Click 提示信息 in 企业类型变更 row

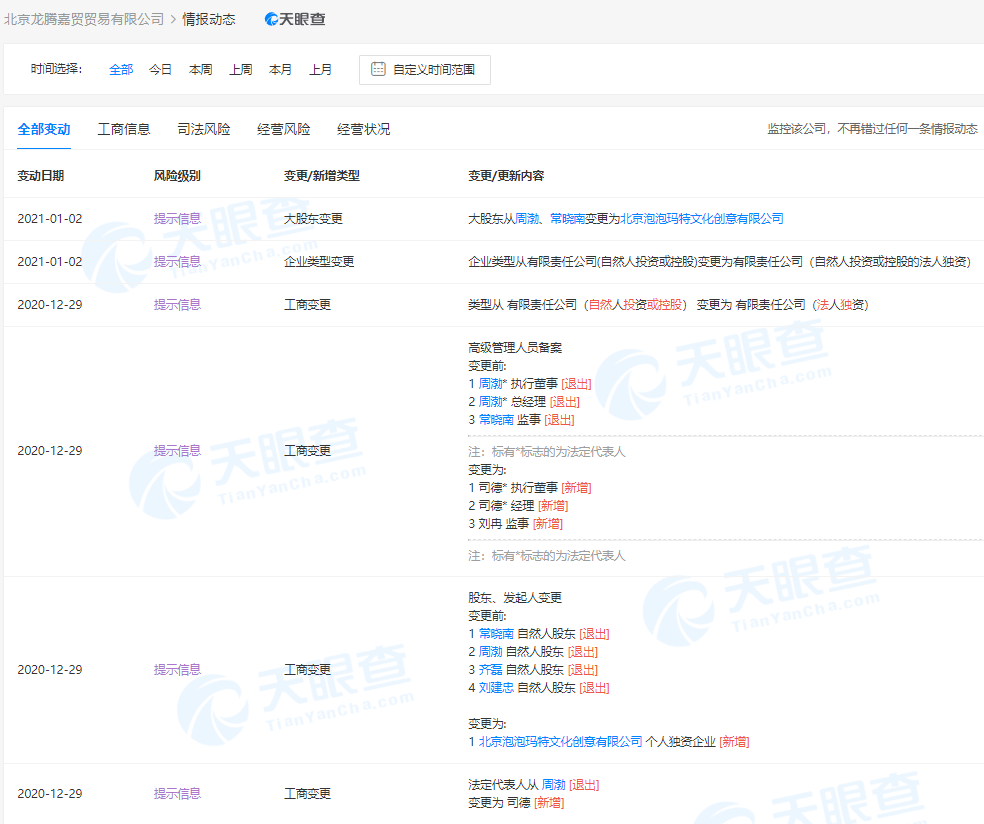point(177,262)
